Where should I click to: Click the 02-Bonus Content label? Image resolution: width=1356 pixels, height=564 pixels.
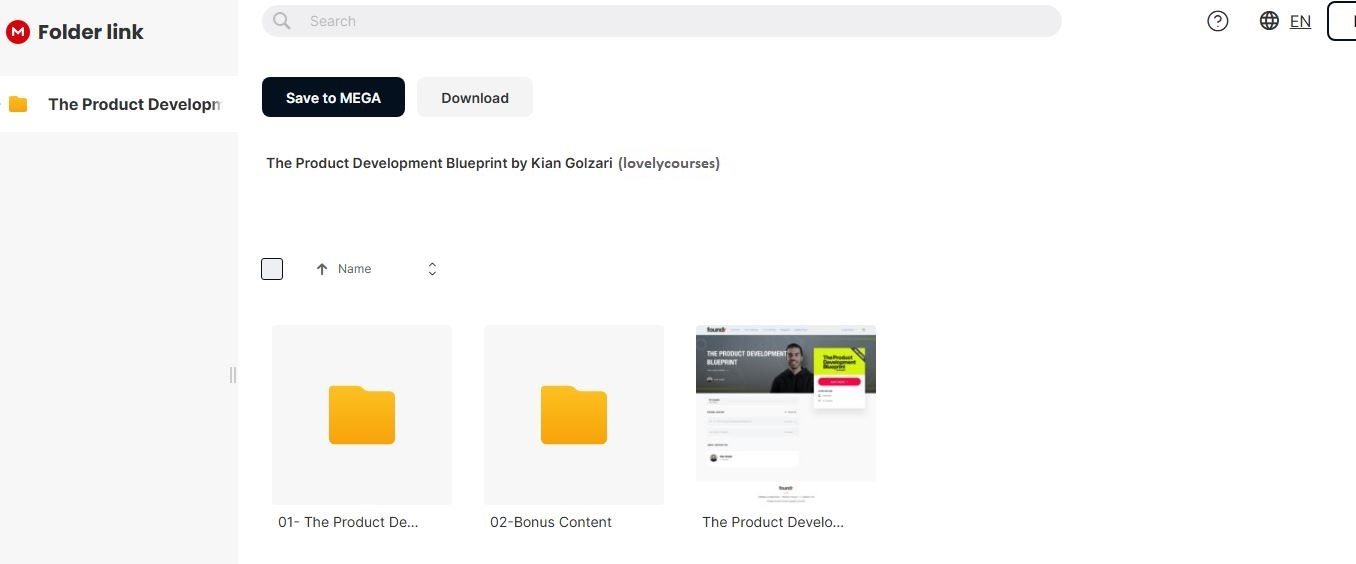551,522
